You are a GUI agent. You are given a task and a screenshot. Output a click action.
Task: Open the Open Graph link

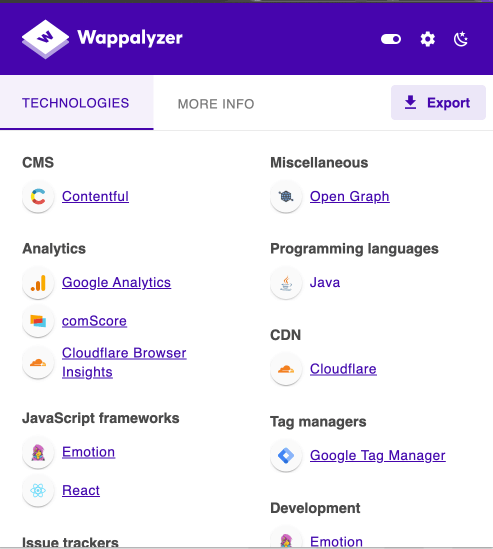click(x=349, y=196)
